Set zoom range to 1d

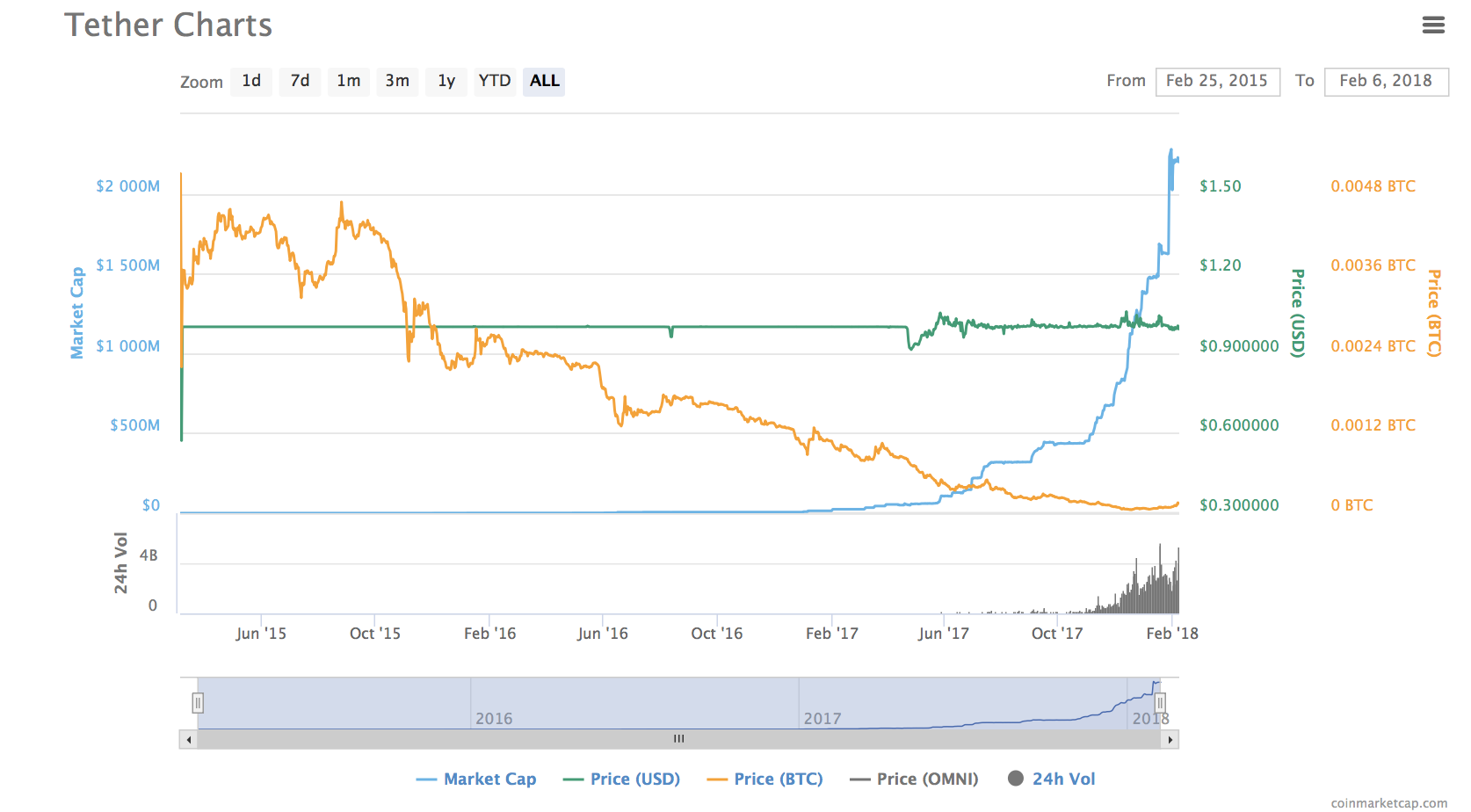(251, 81)
